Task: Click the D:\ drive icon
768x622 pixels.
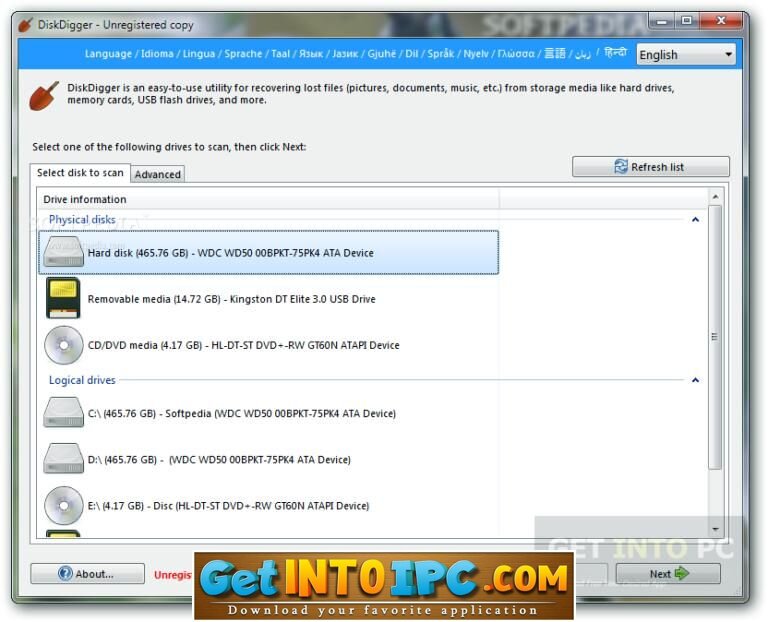Action: click(x=63, y=458)
